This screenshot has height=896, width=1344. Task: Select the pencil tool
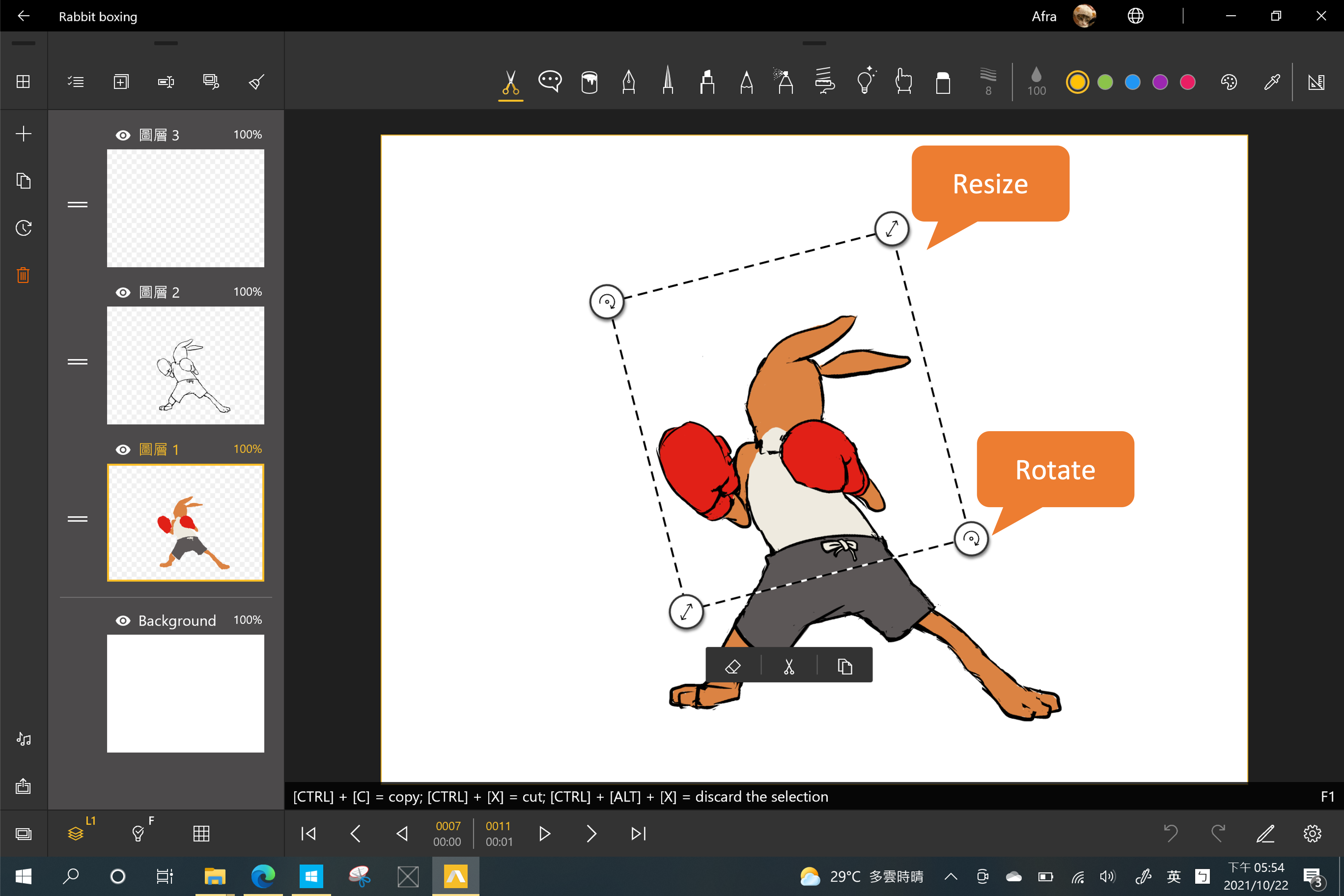click(x=746, y=82)
